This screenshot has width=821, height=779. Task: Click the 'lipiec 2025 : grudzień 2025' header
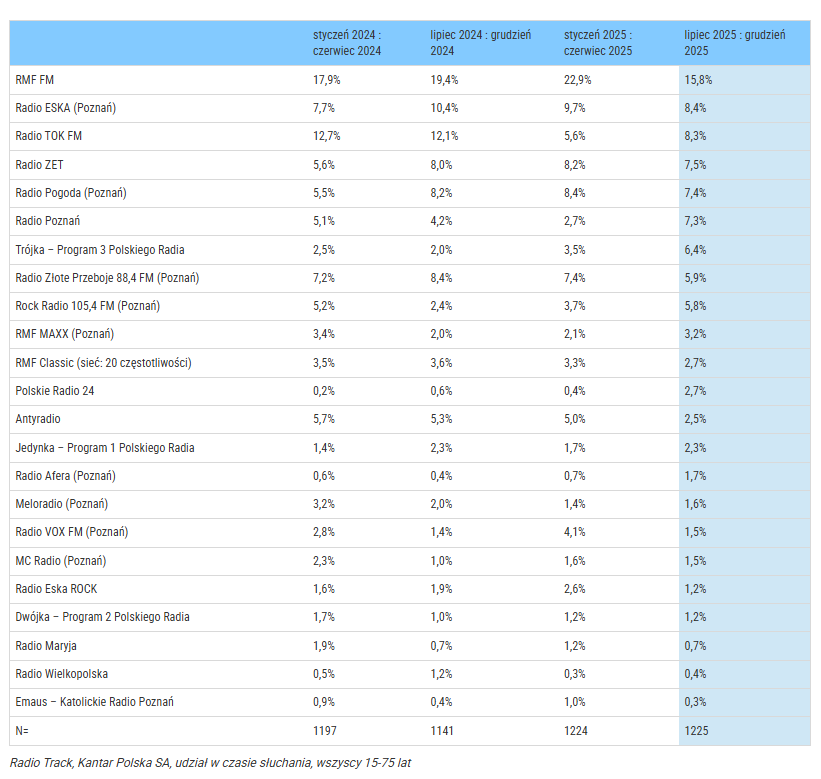click(734, 42)
